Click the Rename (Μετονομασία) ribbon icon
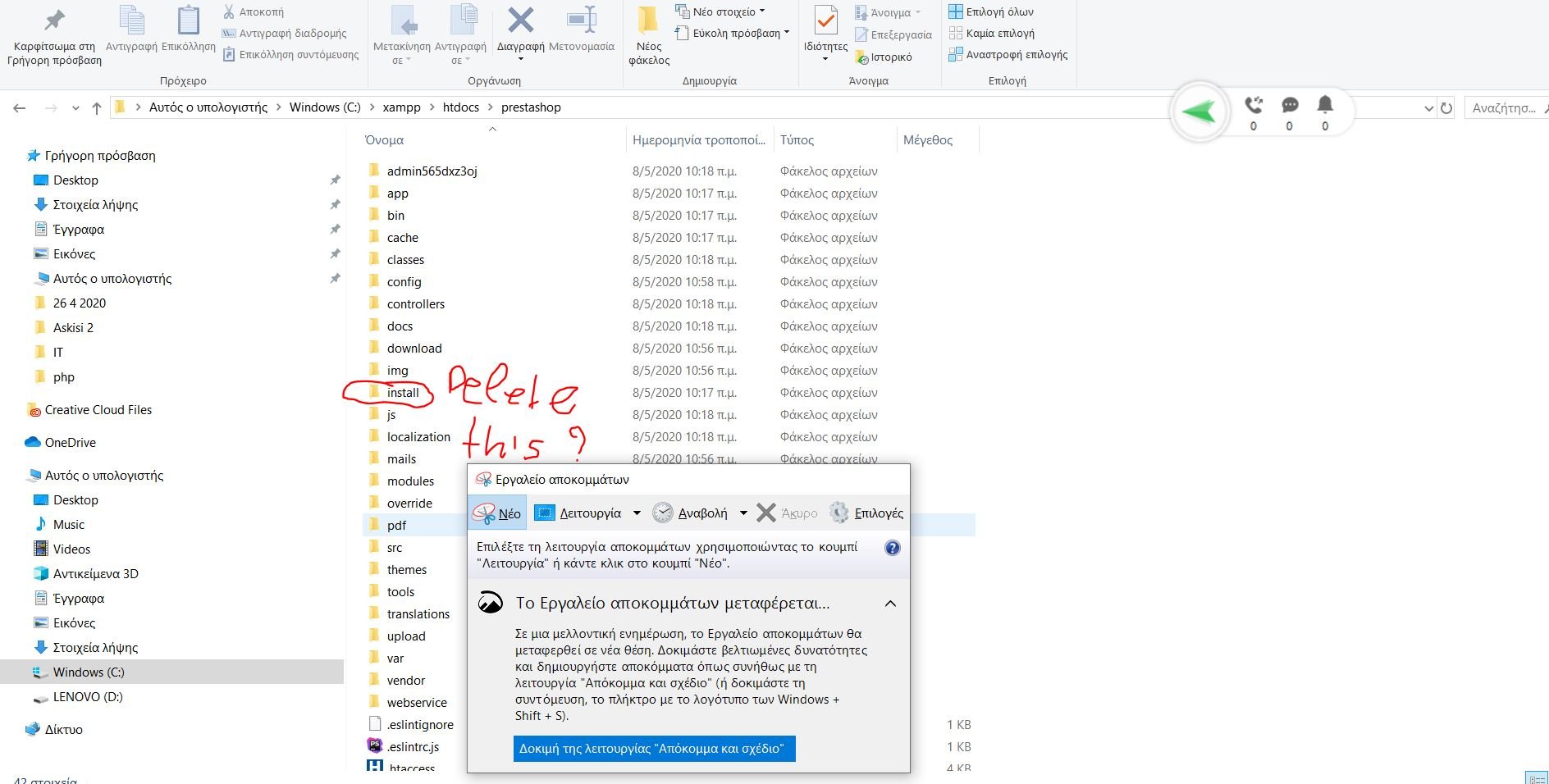This screenshot has height=784, width=1549. [x=581, y=21]
